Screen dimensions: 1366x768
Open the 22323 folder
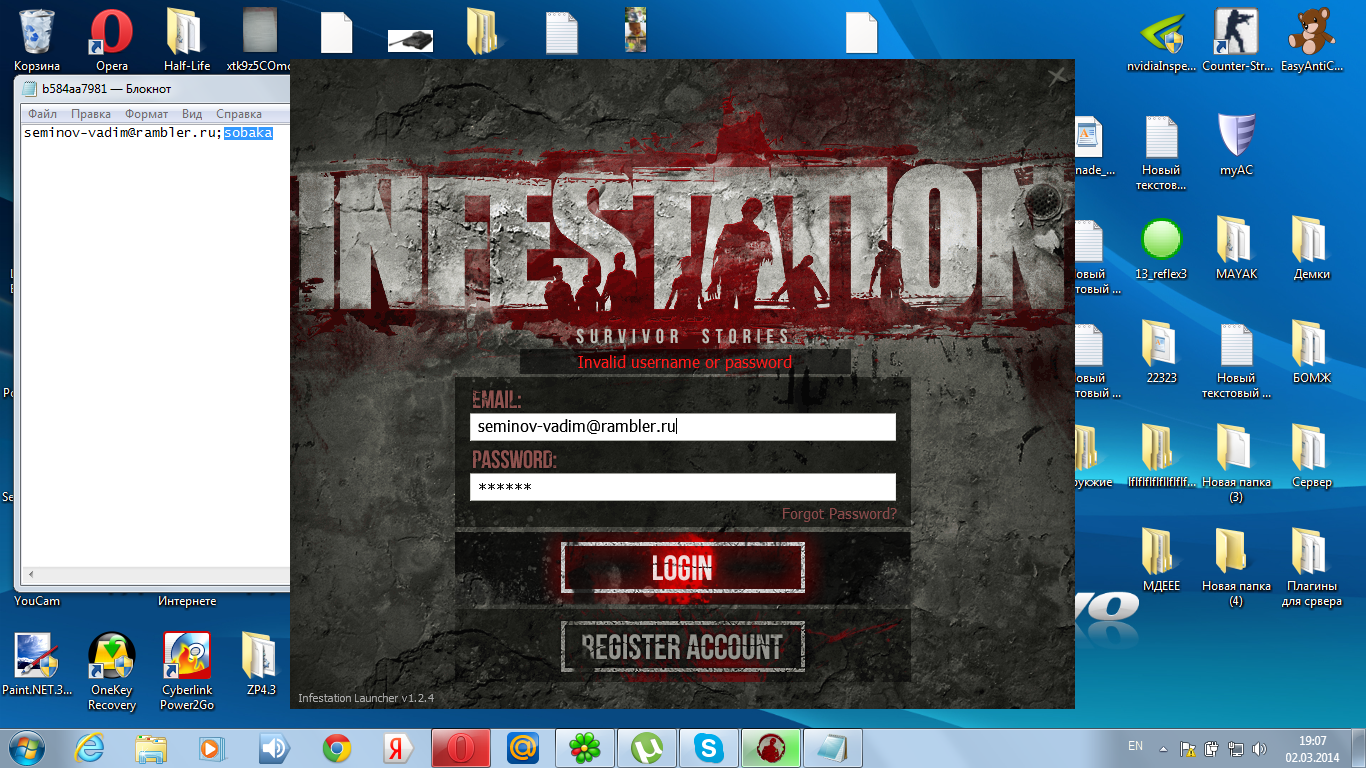tap(1161, 352)
